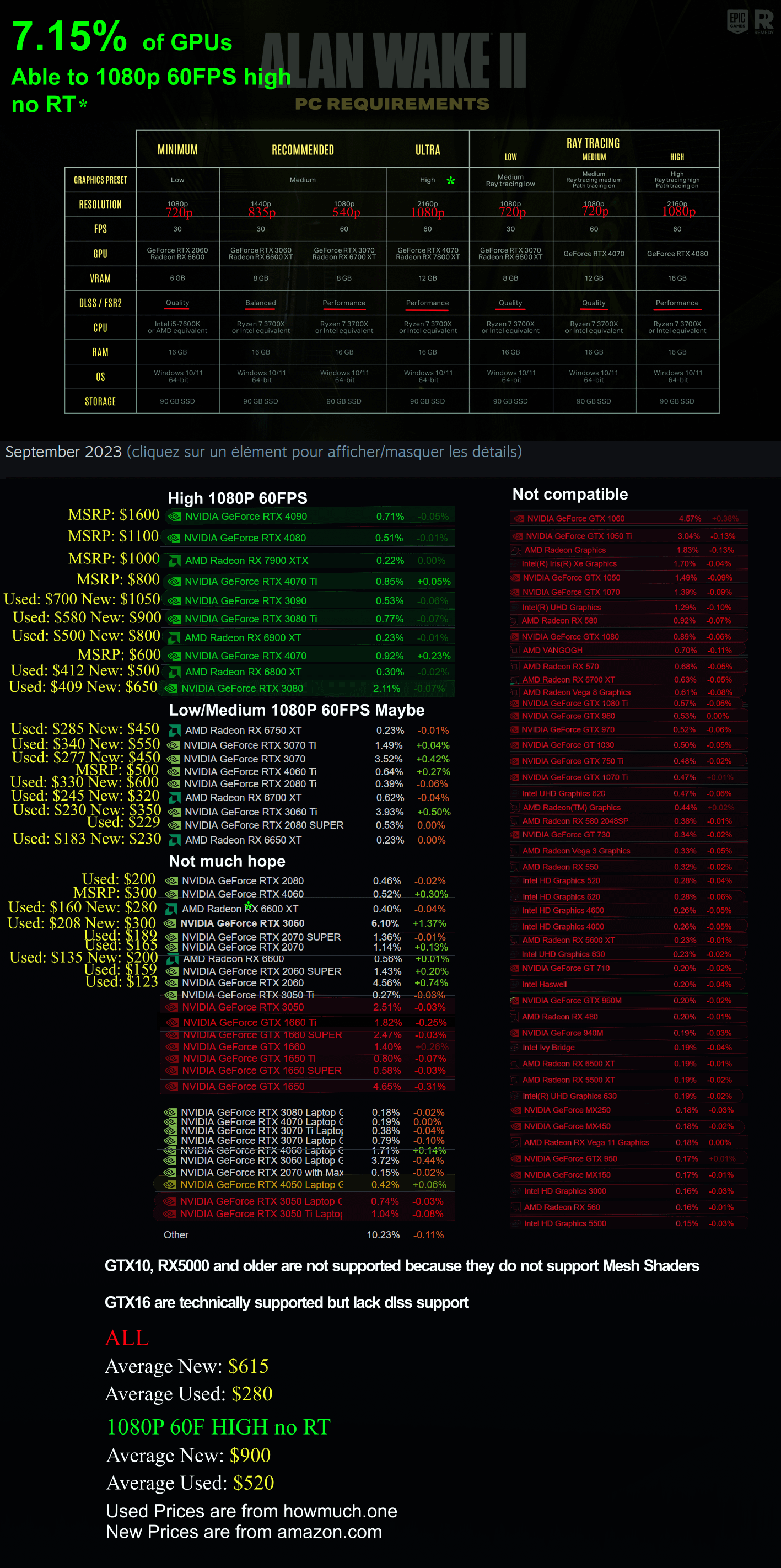Expand the NVIDIA GeForce RTX 4070 Ti row
781x1568 pixels.
click(310, 581)
